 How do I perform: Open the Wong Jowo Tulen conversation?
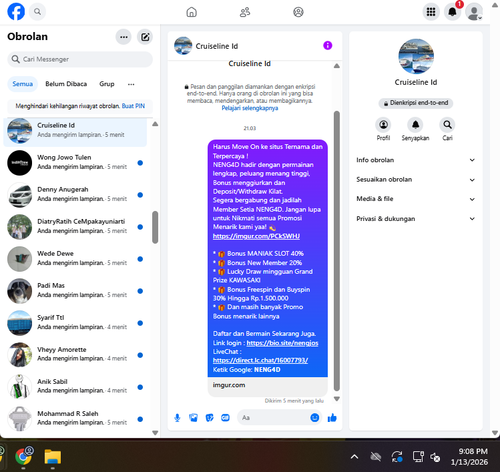tap(75, 163)
